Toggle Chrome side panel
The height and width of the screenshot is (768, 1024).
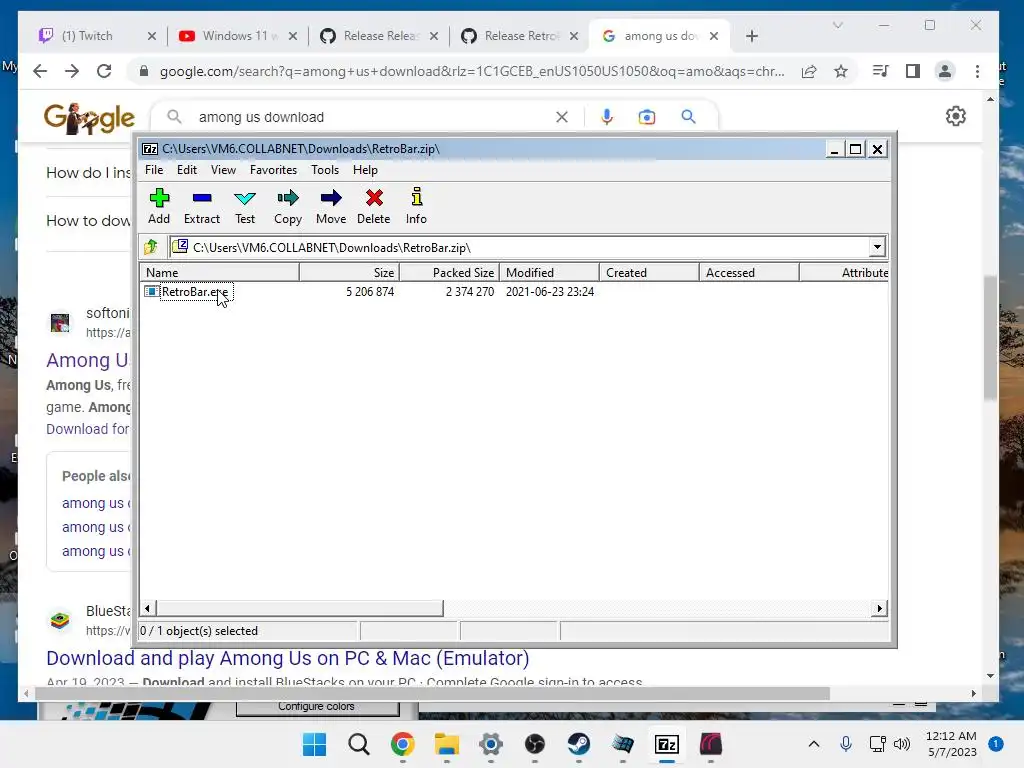[912, 71]
